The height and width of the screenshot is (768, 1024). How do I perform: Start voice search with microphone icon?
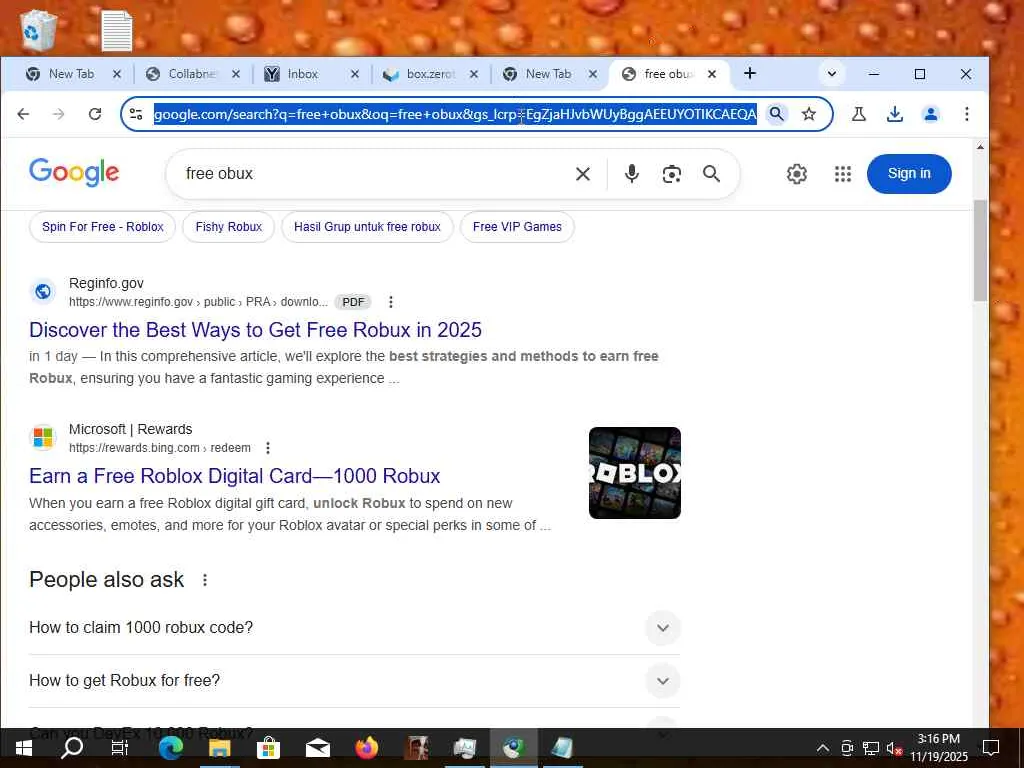(632, 174)
